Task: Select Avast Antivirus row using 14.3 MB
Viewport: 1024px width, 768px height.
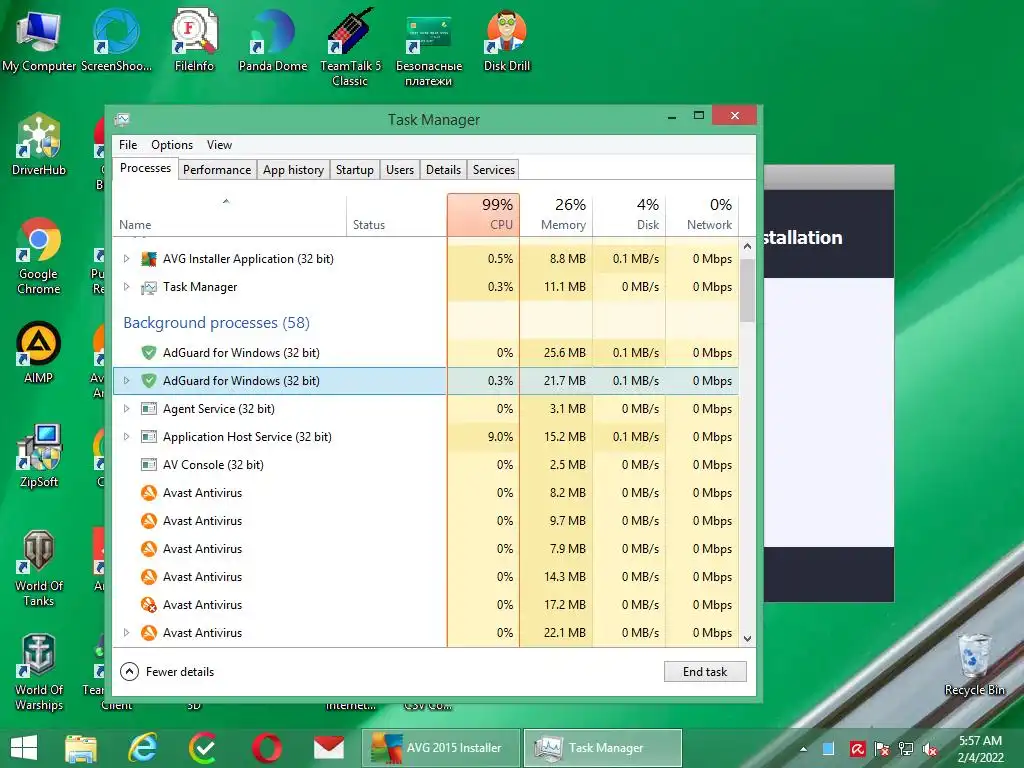Action: (x=426, y=577)
